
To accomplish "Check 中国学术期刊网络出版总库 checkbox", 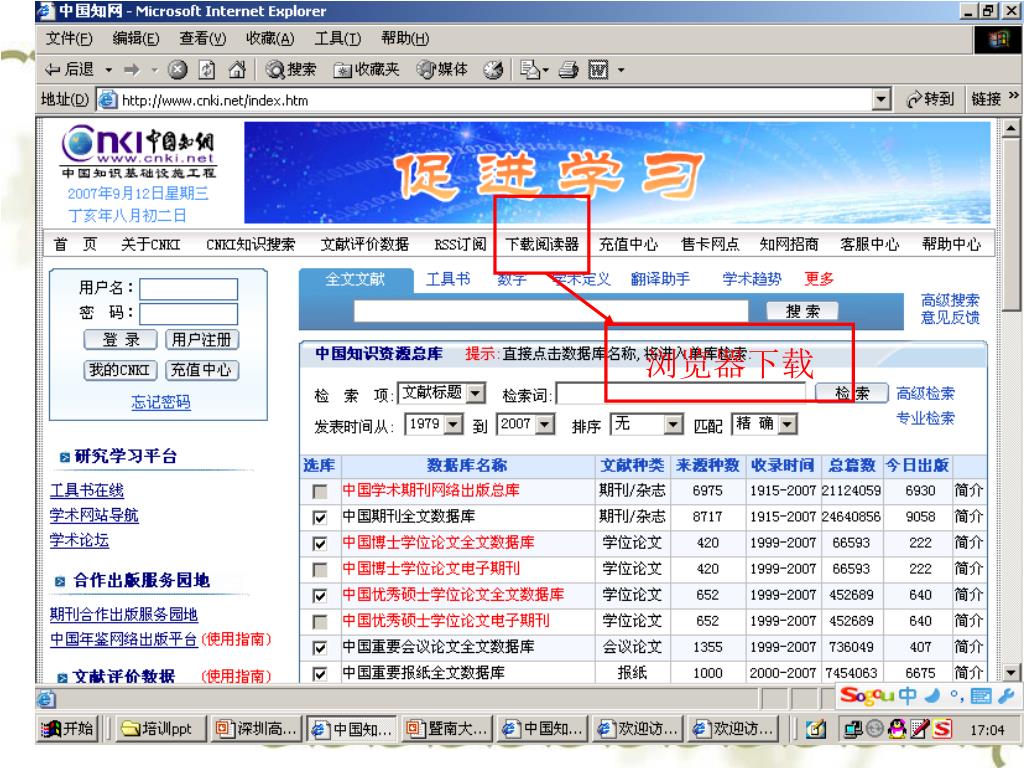I will [320, 491].
